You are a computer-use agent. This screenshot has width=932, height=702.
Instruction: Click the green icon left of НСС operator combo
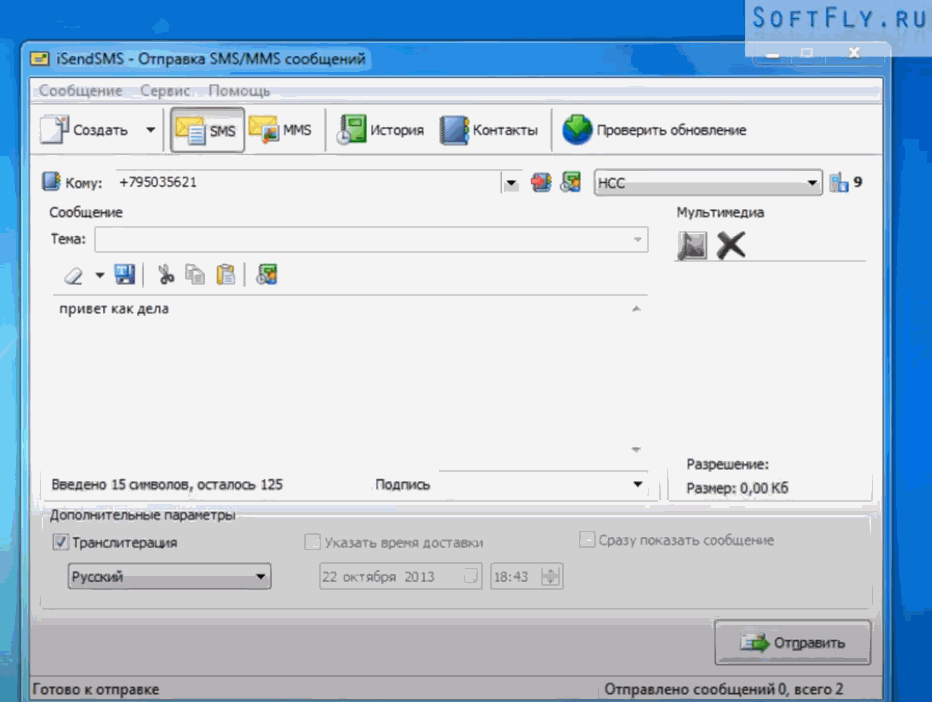click(571, 182)
